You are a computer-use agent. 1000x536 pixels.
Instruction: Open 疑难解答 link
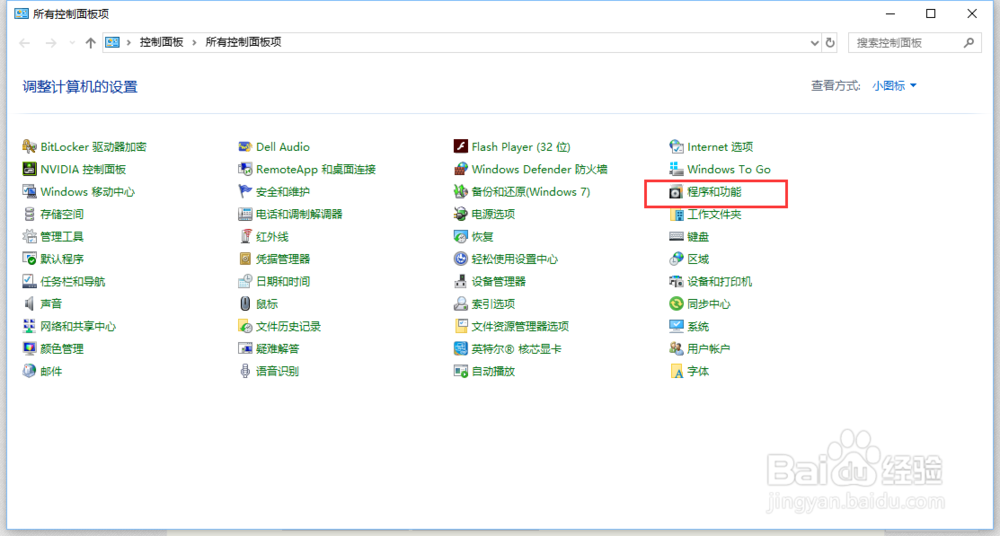point(277,348)
